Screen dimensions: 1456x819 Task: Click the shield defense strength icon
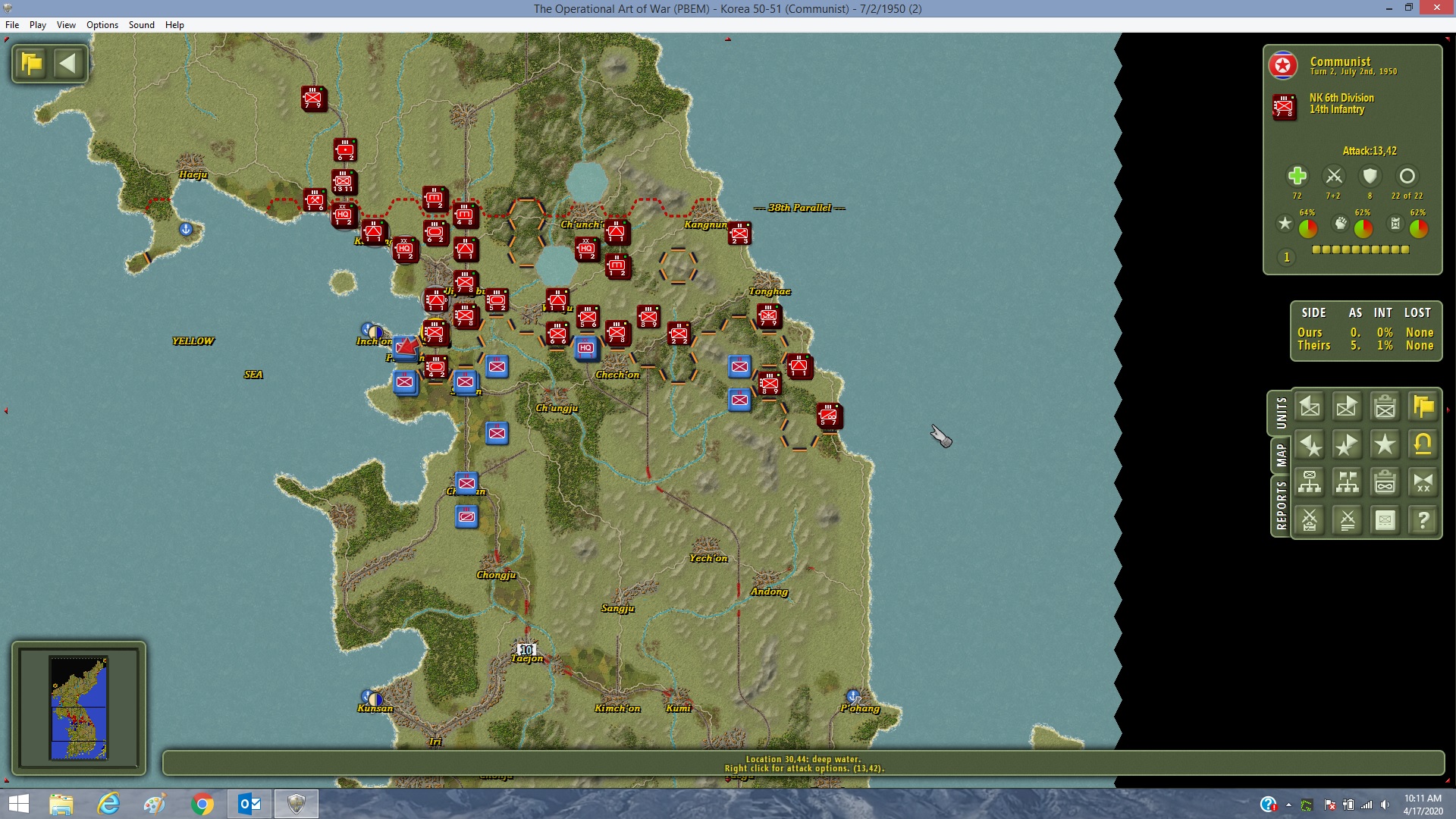click(x=1370, y=177)
